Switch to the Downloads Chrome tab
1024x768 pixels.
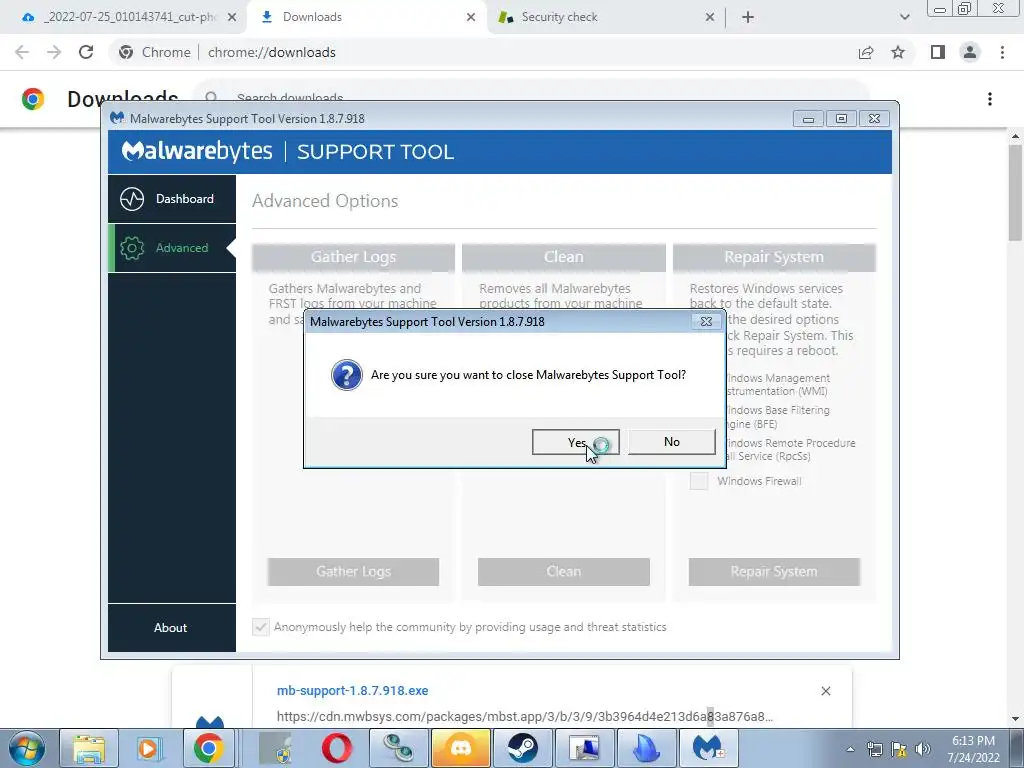click(x=366, y=17)
